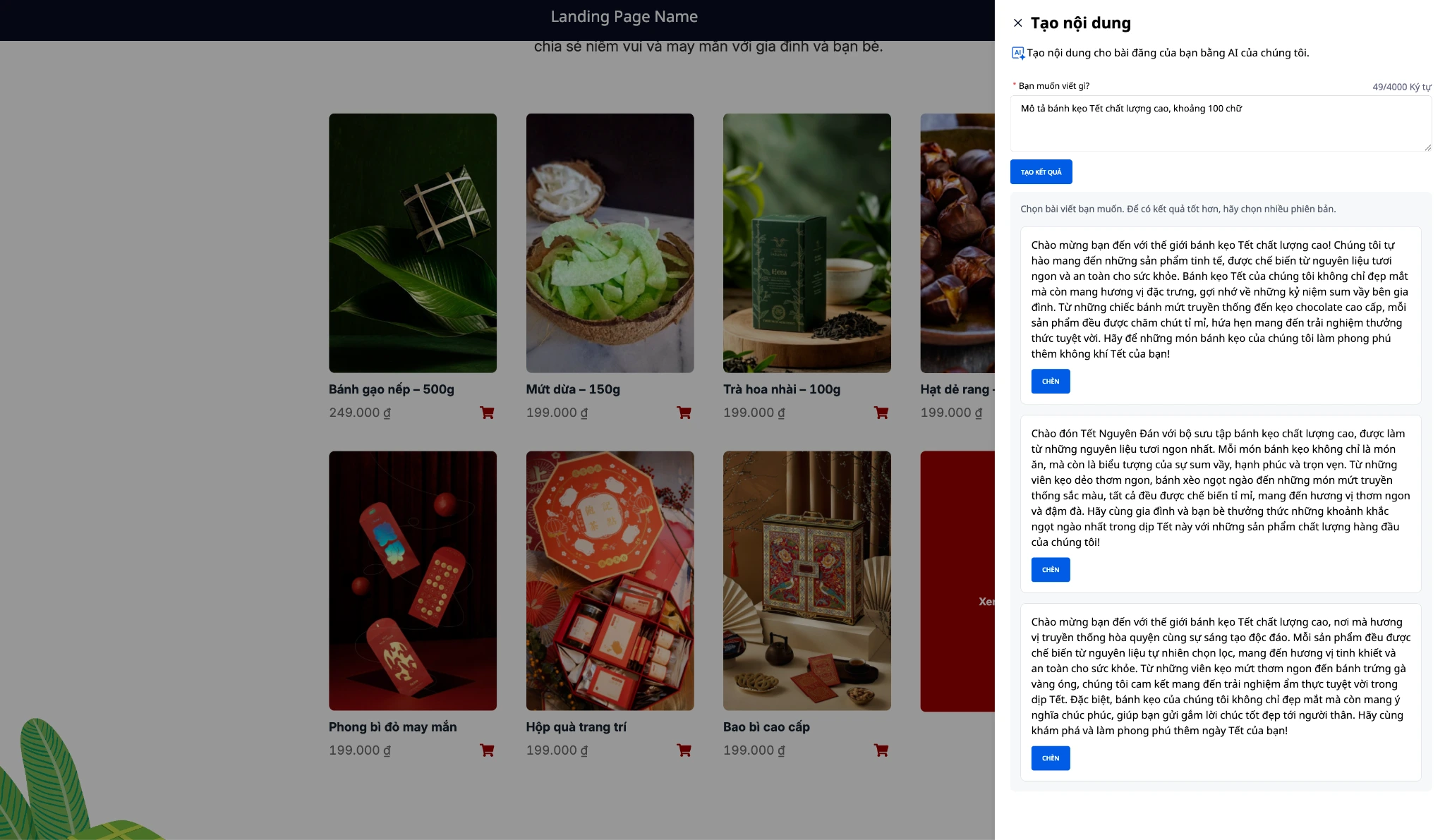1445x840 pixels.
Task: Insert the first generated text with Chèn
Action: point(1050,382)
